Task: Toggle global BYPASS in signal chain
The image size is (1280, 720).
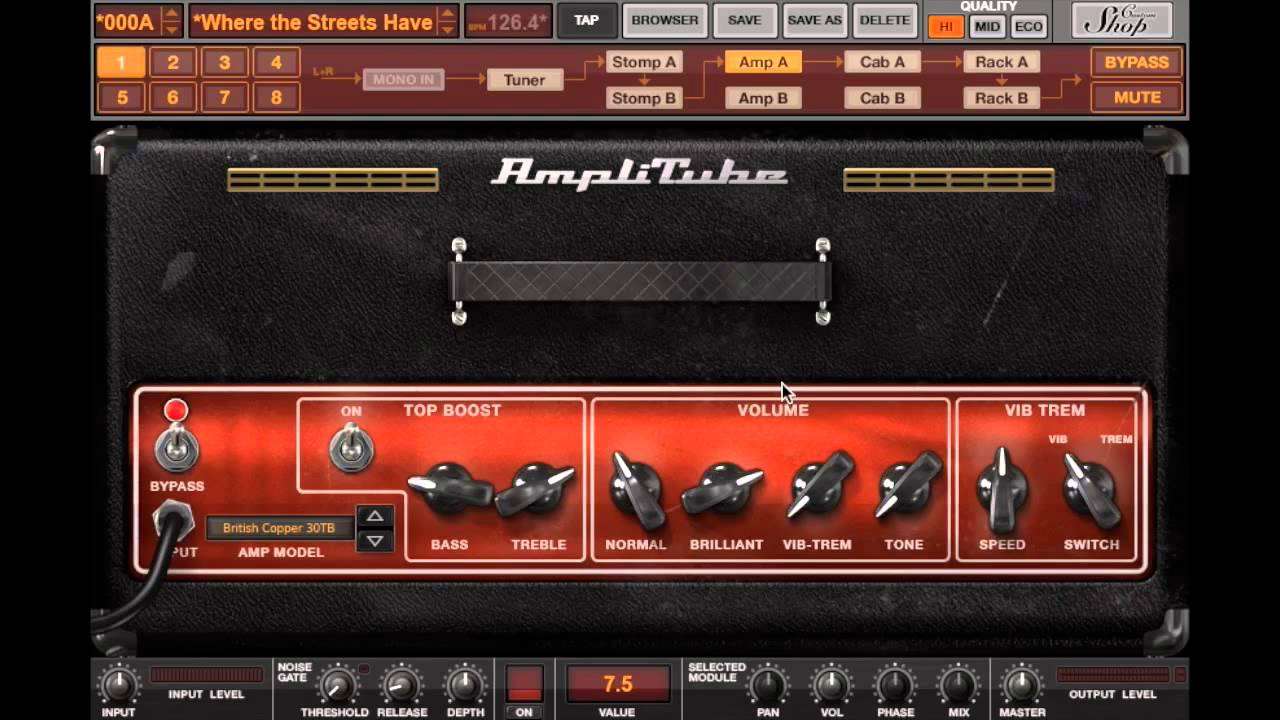Action: (1136, 62)
